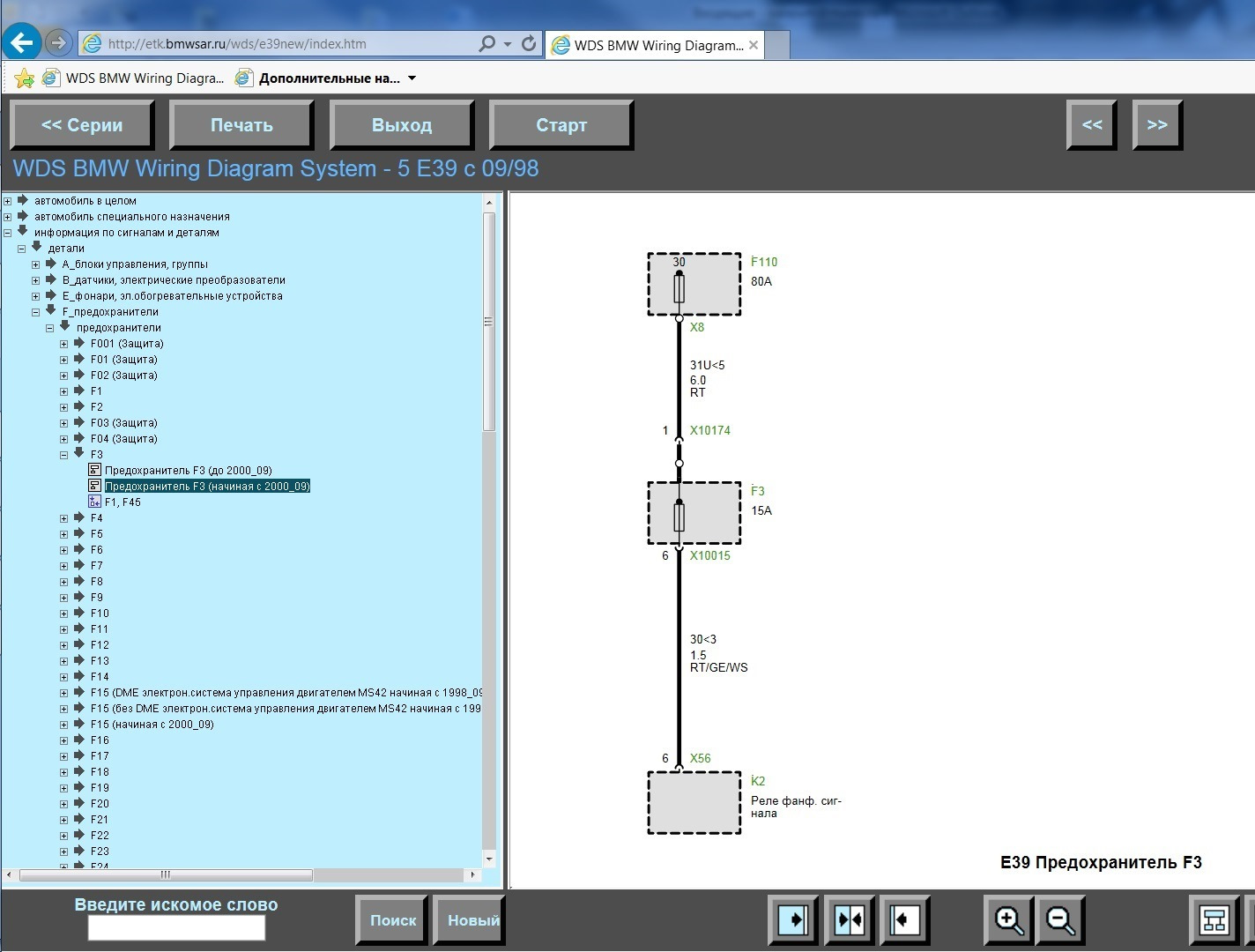The width and height of the screenshot is (1255, 952).
Task: Click the diagram overview layout icon
Action: point(1214,920)
